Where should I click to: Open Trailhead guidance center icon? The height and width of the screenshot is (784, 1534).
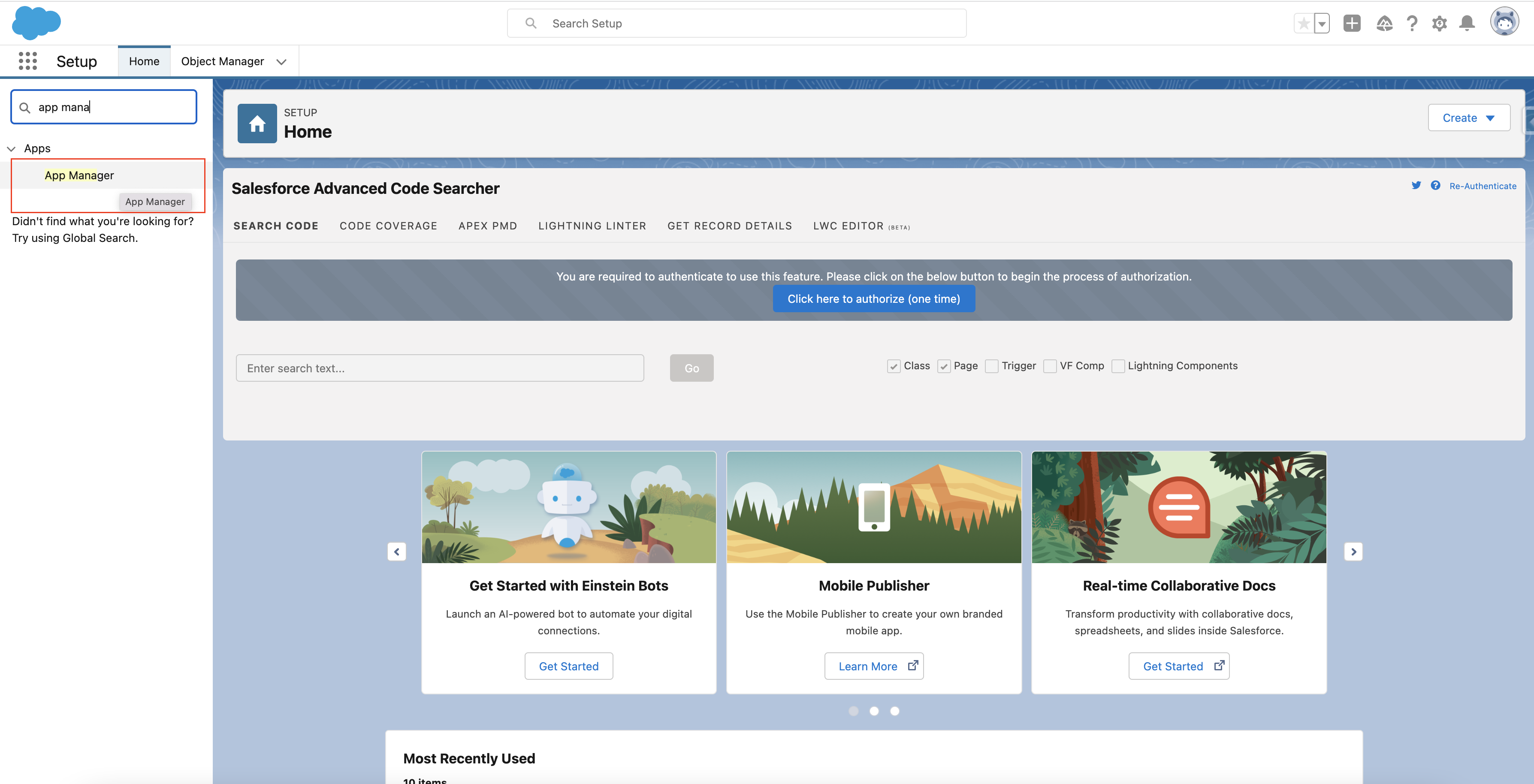[1384, 24]
